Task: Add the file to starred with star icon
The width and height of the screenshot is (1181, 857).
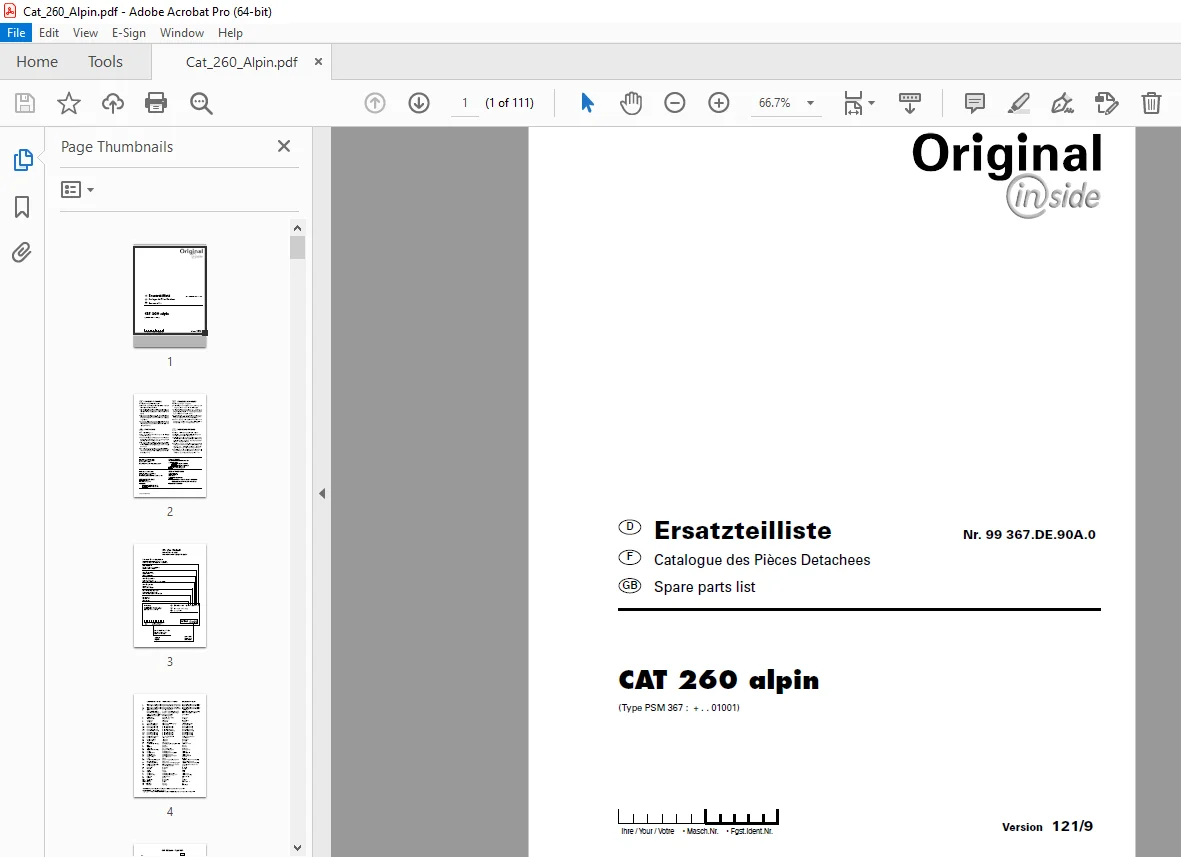Action: (x=69, y=103)
